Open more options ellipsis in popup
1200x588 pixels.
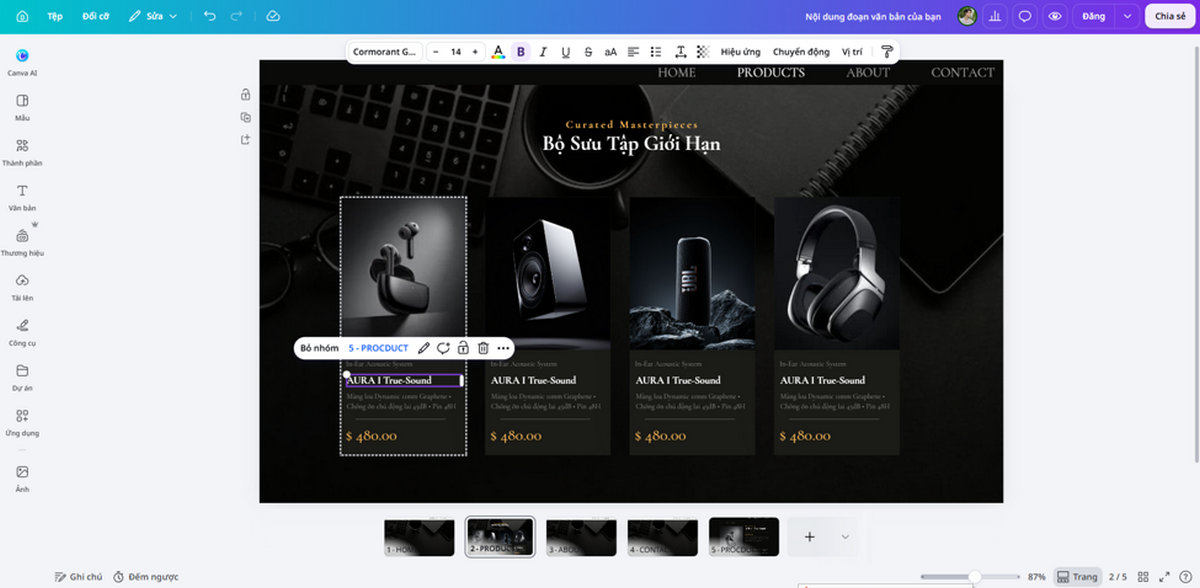(x=503, y=348)
